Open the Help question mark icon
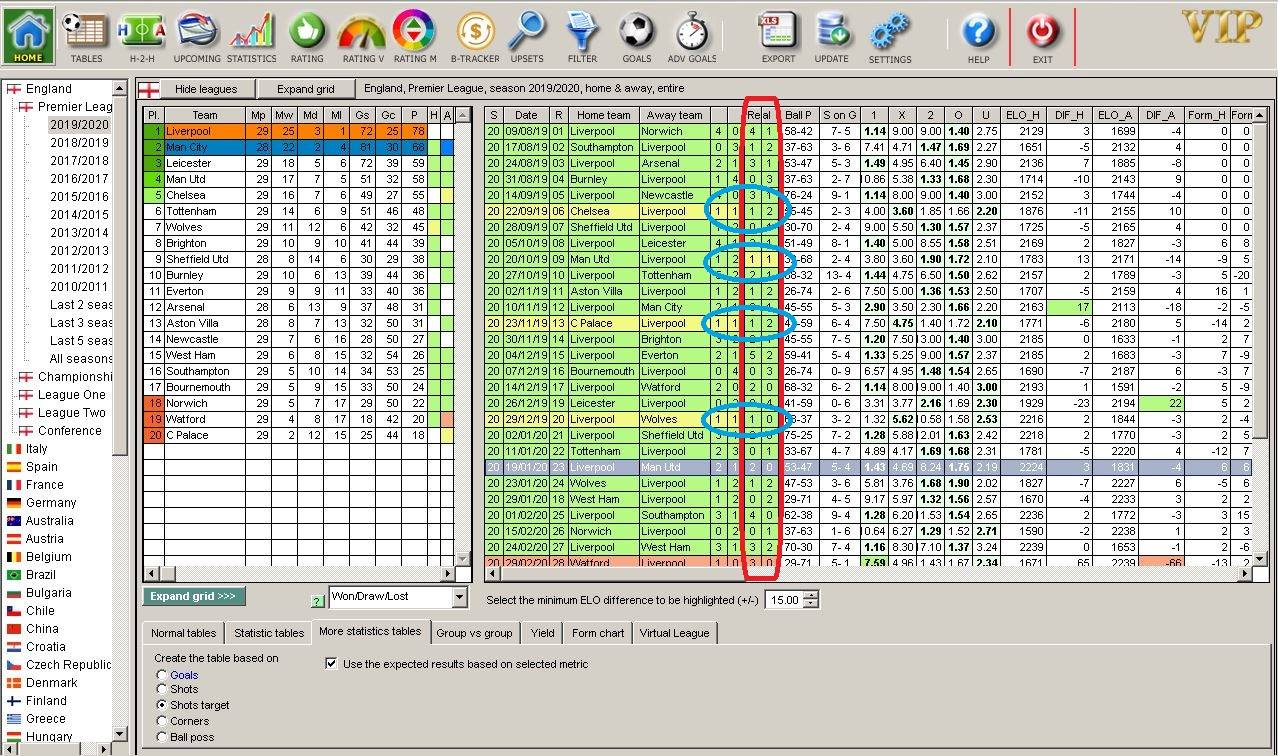 [x=979, y=37]
